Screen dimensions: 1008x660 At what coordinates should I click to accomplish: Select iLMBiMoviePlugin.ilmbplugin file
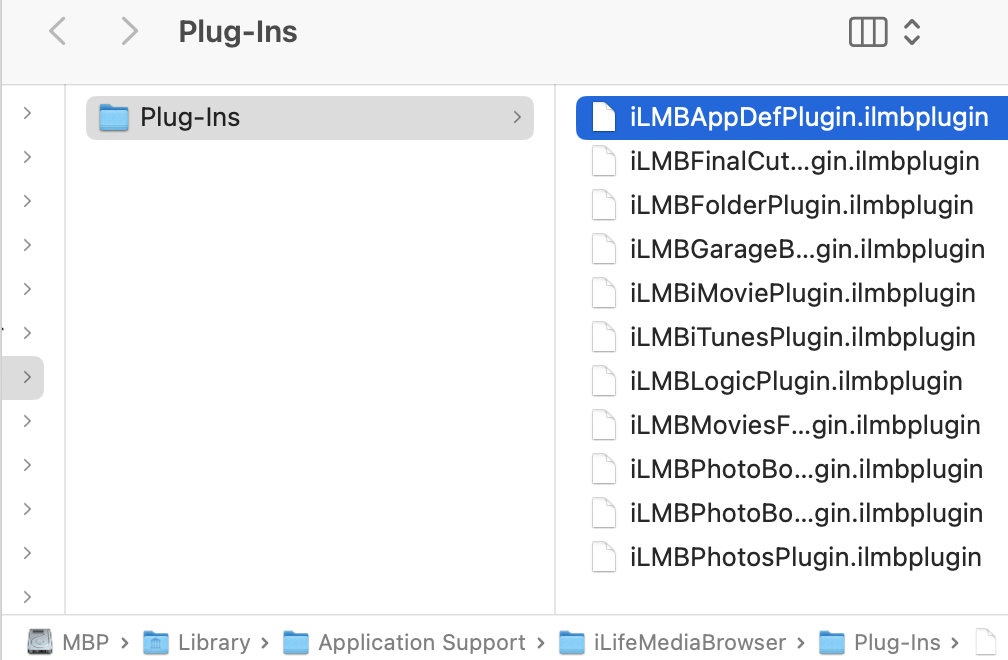click(792, 294)
